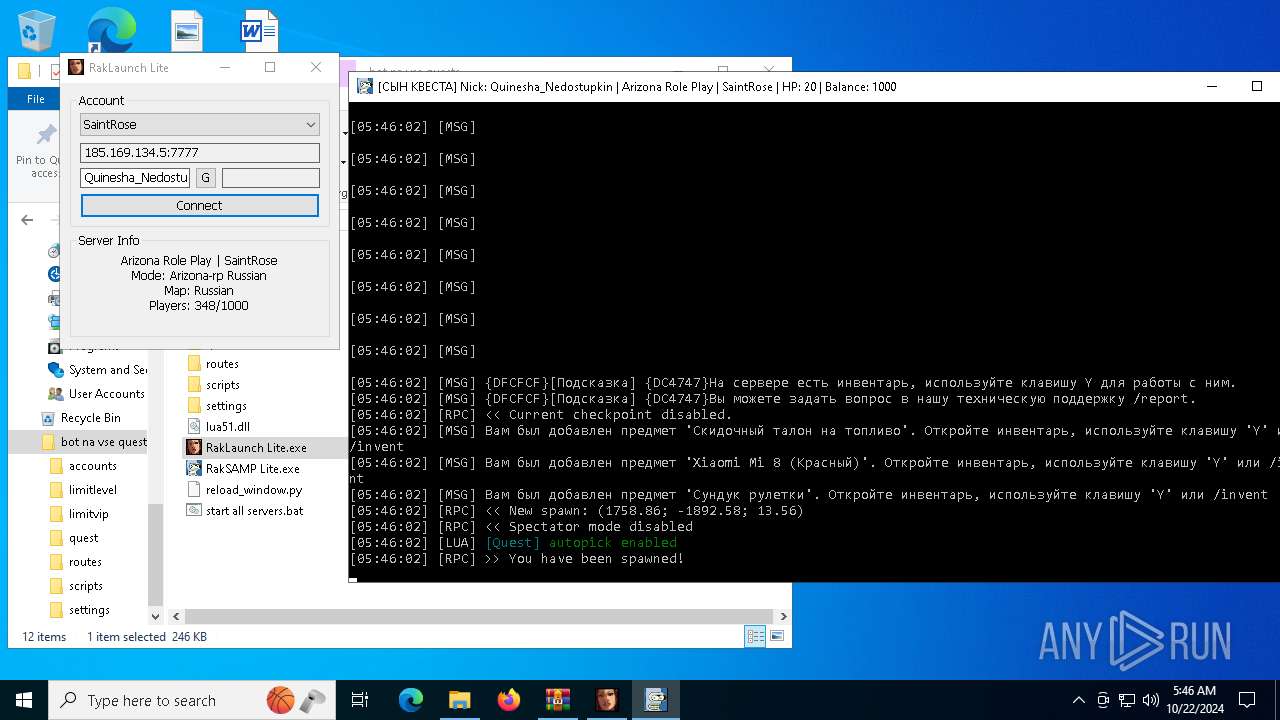The width and height of the screenshot is (1280, 720).
Task: Click the nickname field Quinesha_Nedostu
Action: 135,178
